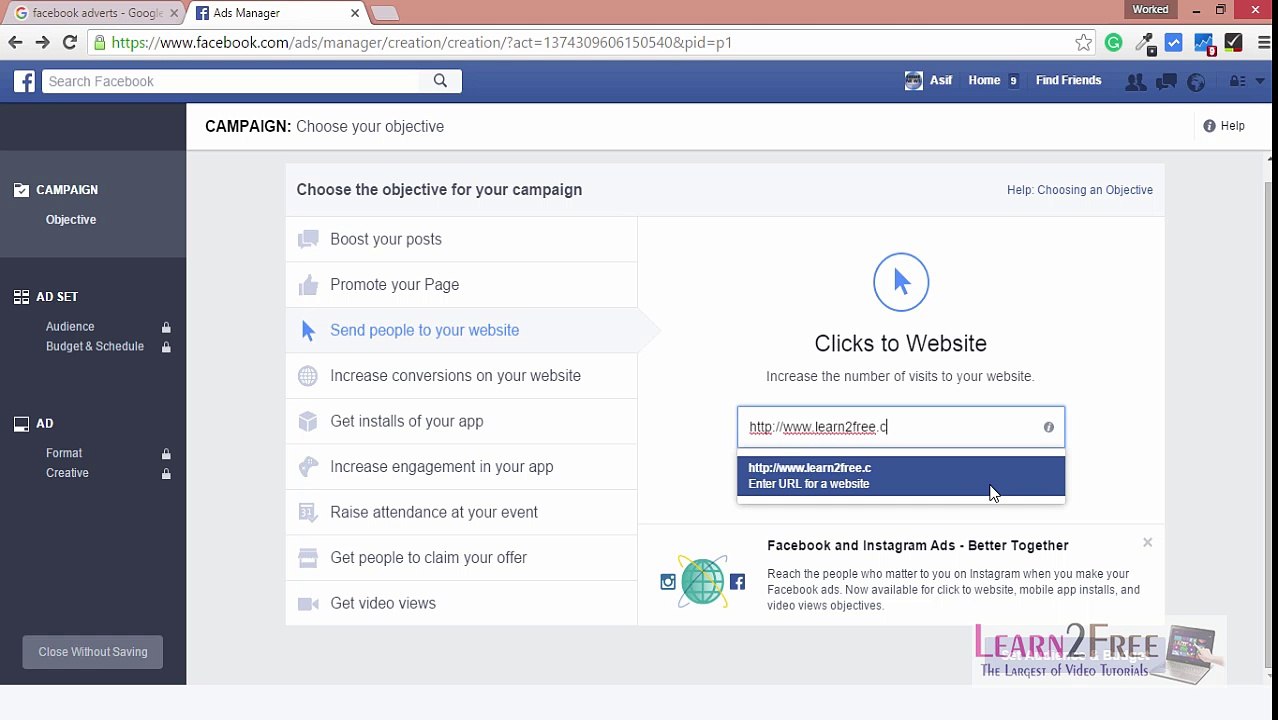Click Format in the sidebar

coord(64,454)
